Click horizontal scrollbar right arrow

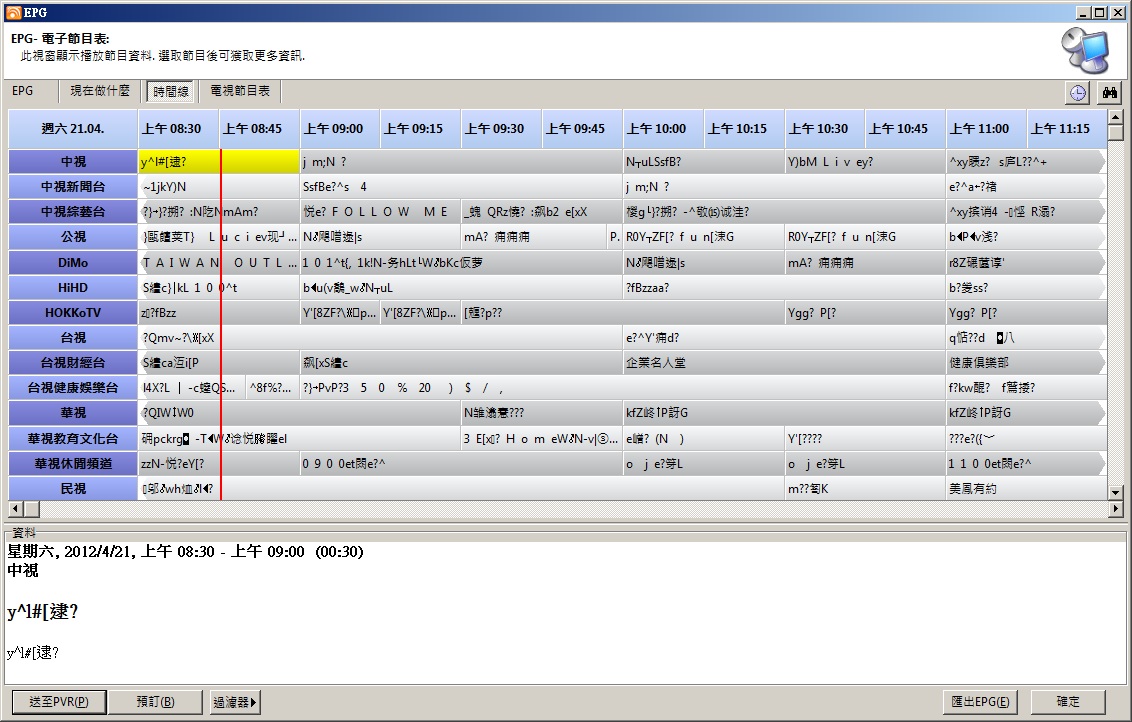click(1115, 509)
